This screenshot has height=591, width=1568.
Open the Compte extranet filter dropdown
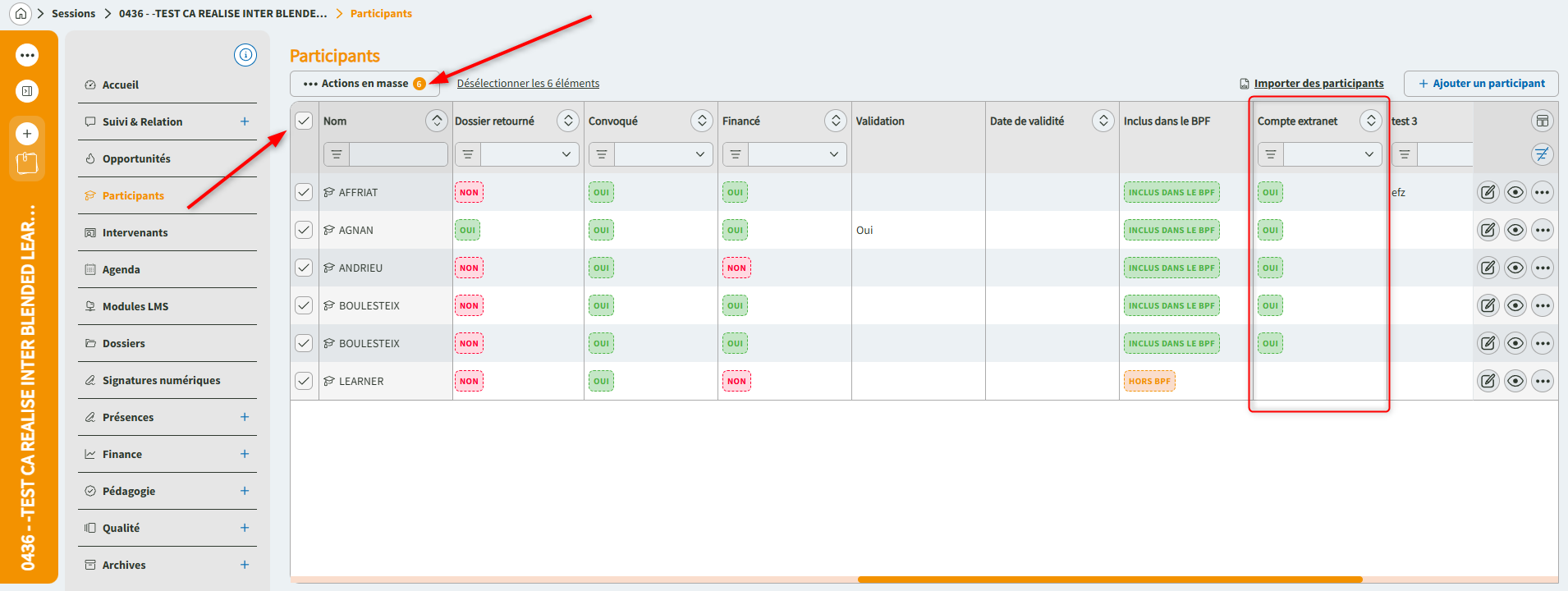[x=1332, y=154]
